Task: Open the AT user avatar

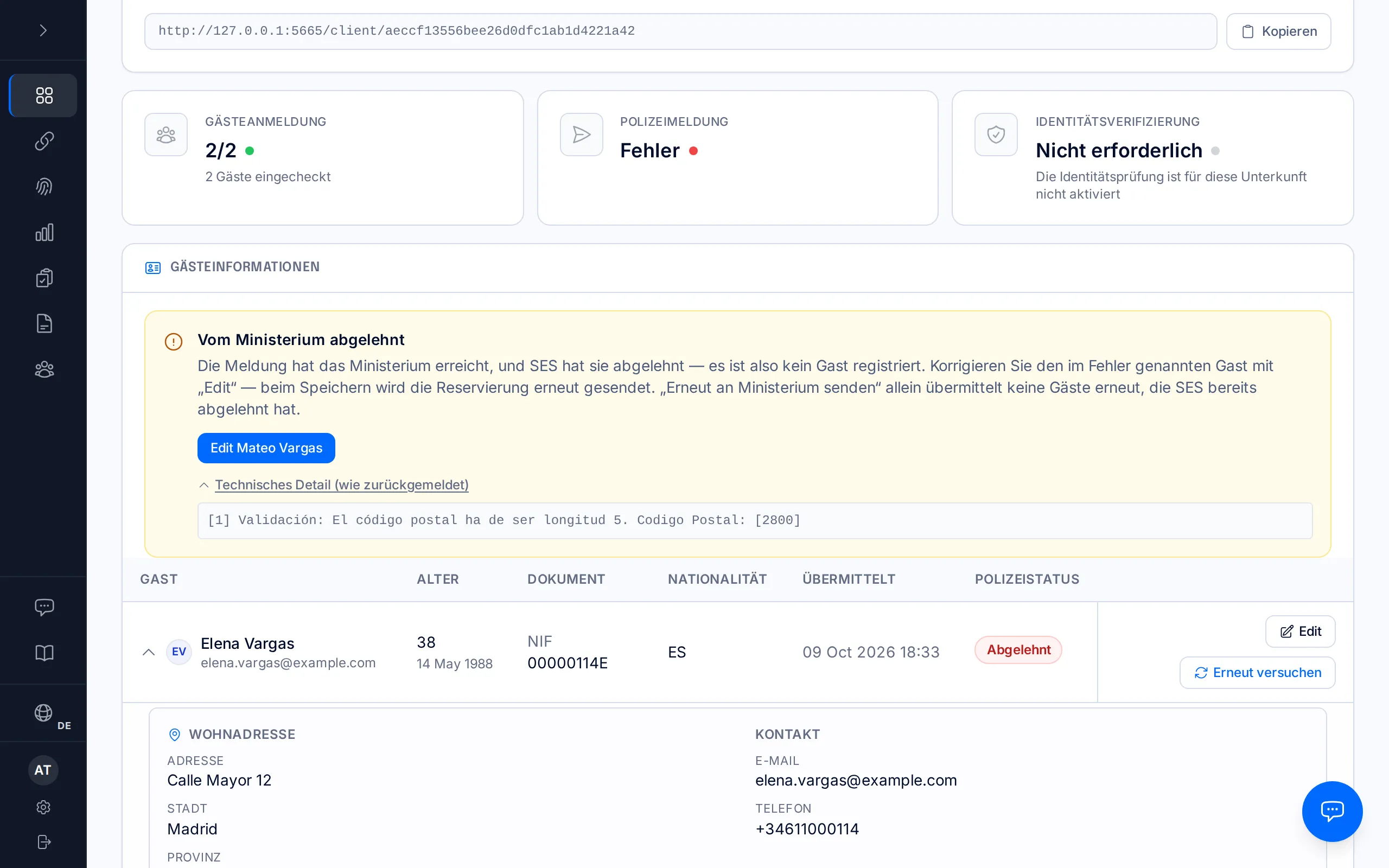Action: pyautogui.click(x=43, y=770)
